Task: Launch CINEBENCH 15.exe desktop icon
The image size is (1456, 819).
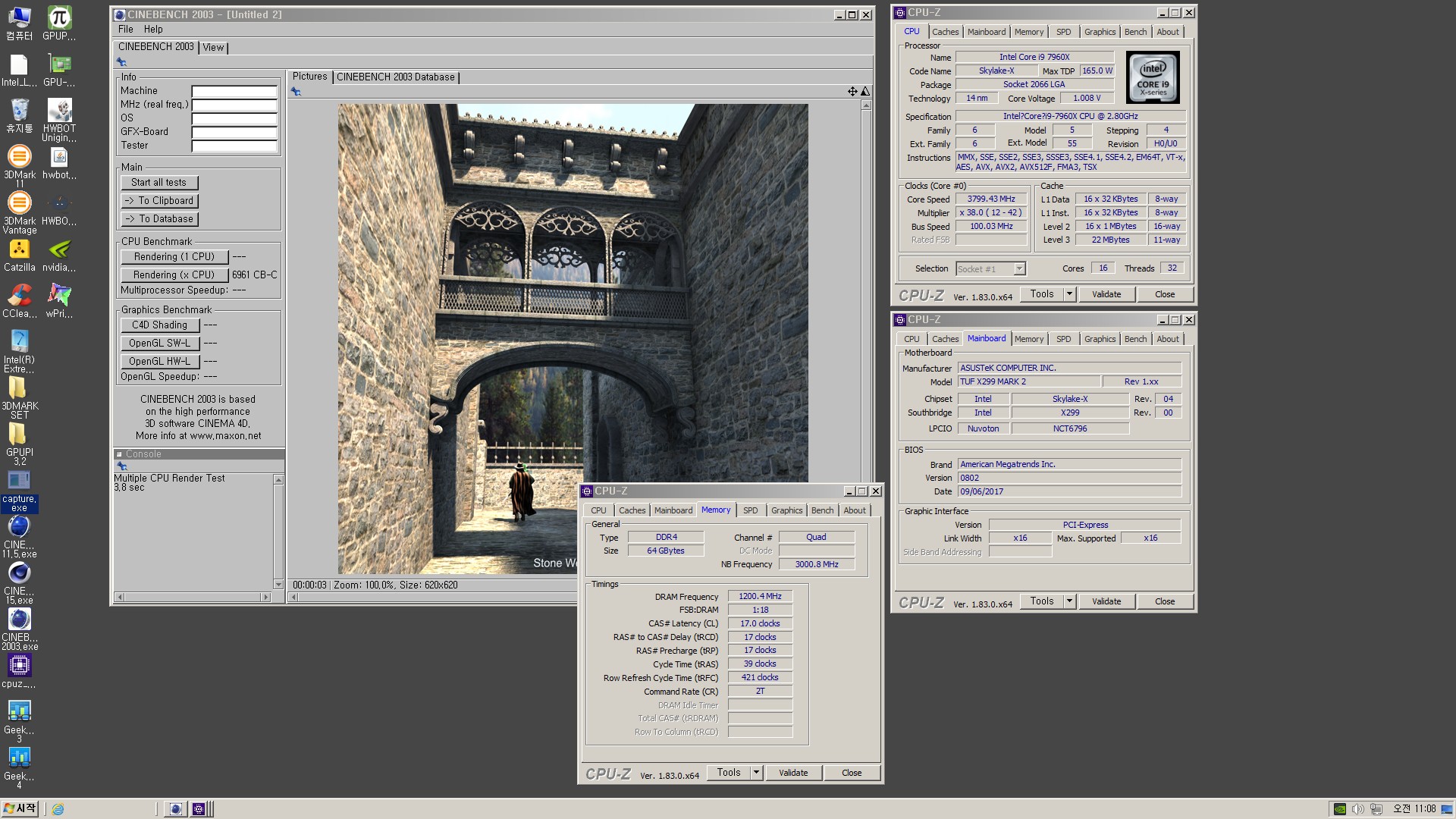Action: tap(19, 582)
